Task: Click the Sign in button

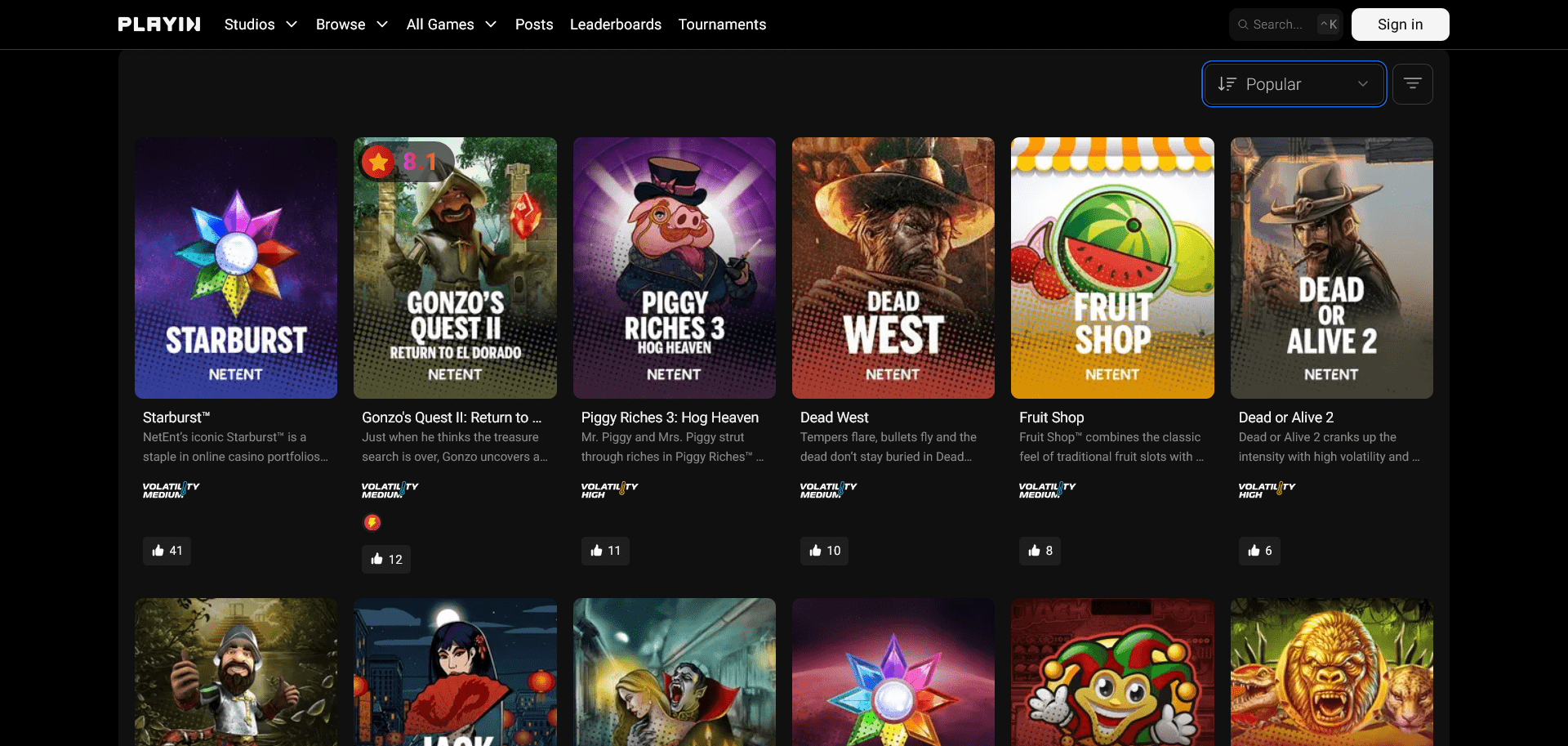Action: point(1400,25)
